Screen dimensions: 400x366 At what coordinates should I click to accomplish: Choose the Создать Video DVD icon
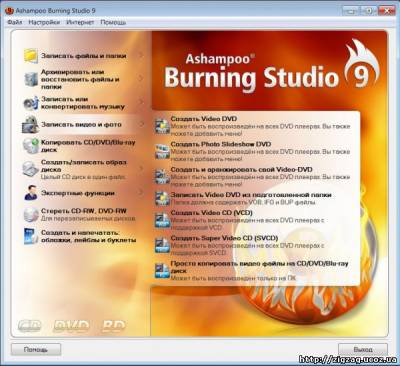coord(162,126)
